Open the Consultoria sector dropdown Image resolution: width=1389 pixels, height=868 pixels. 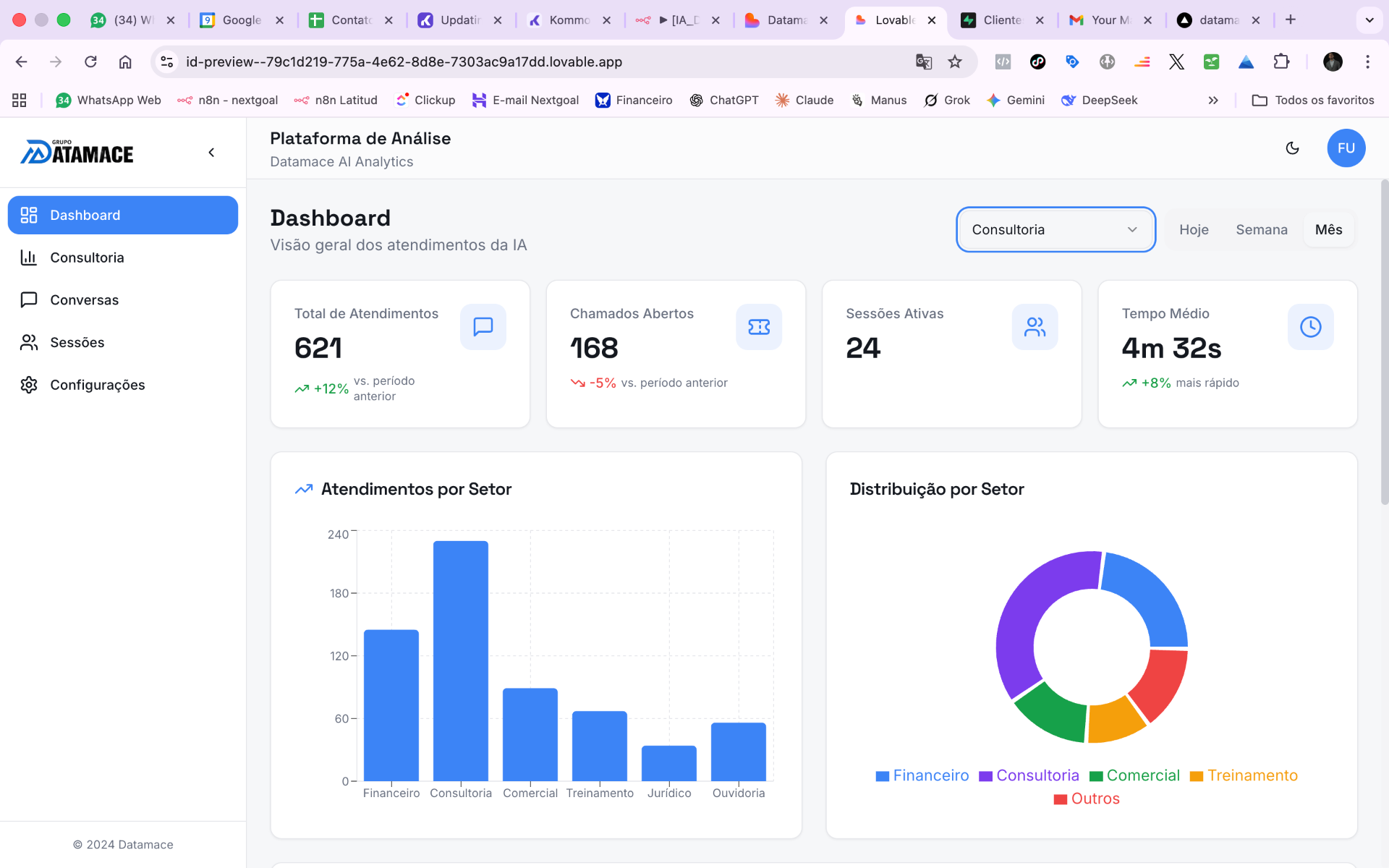[1055, 230]
